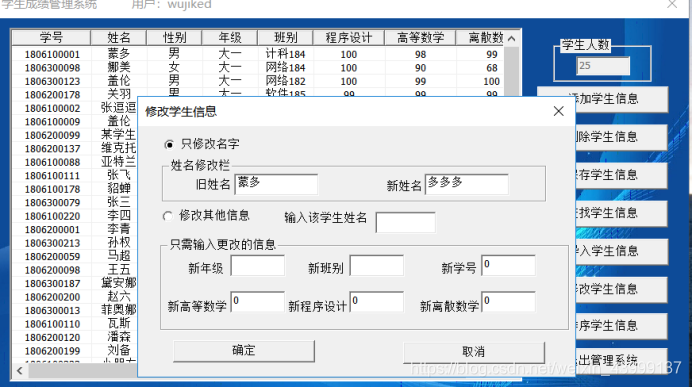Click the 班别 column header
Viewport: 692px width, 387px height.
pos(286,38)
